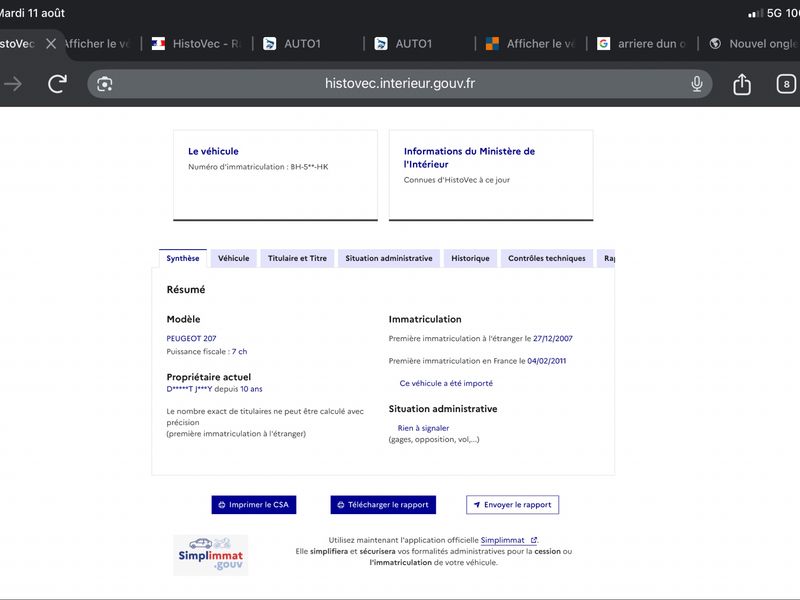Select the Synthèse tab
This screenshot has width=800, height=600.
(x=183, y=258)
